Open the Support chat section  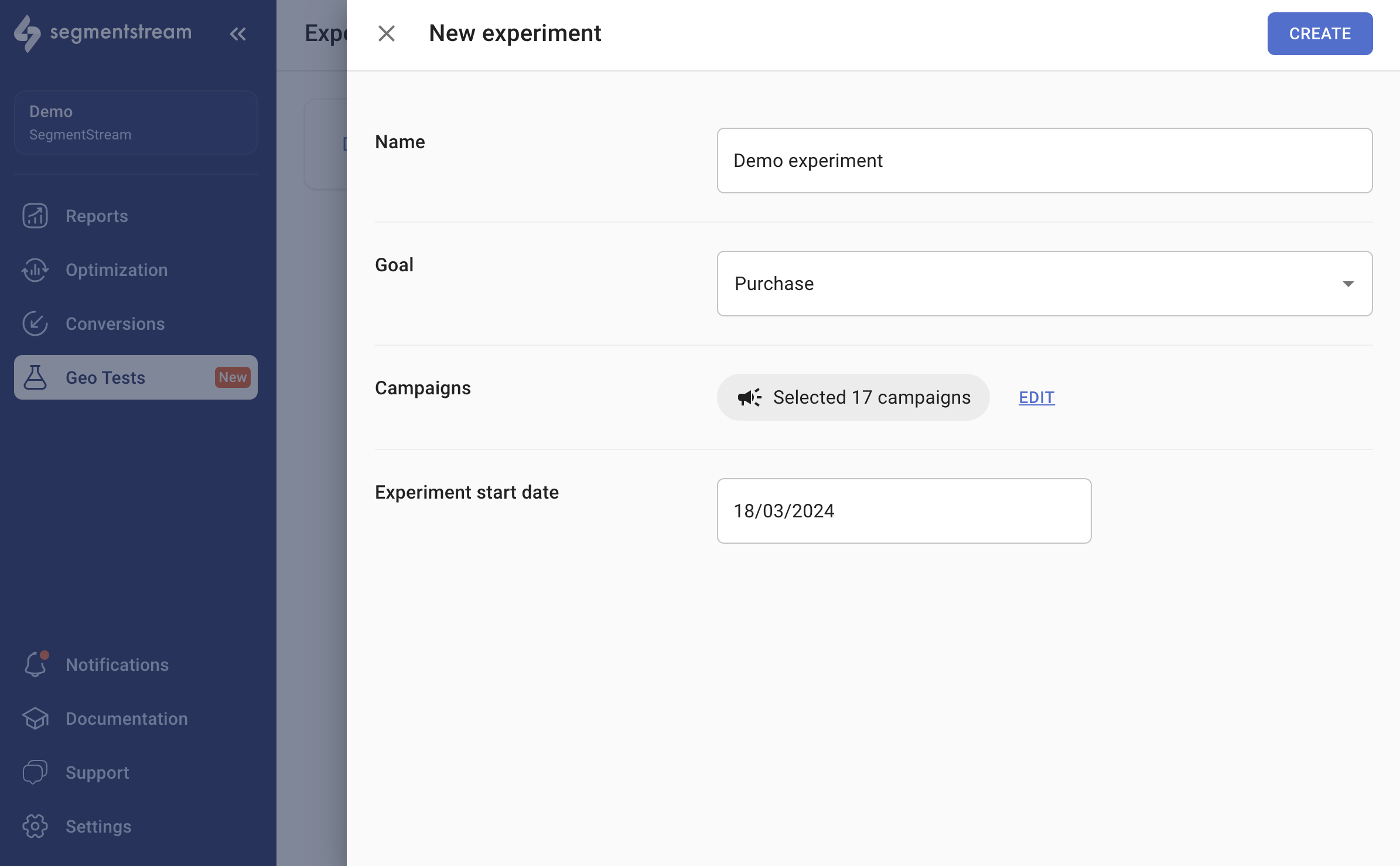pos(97,772)
